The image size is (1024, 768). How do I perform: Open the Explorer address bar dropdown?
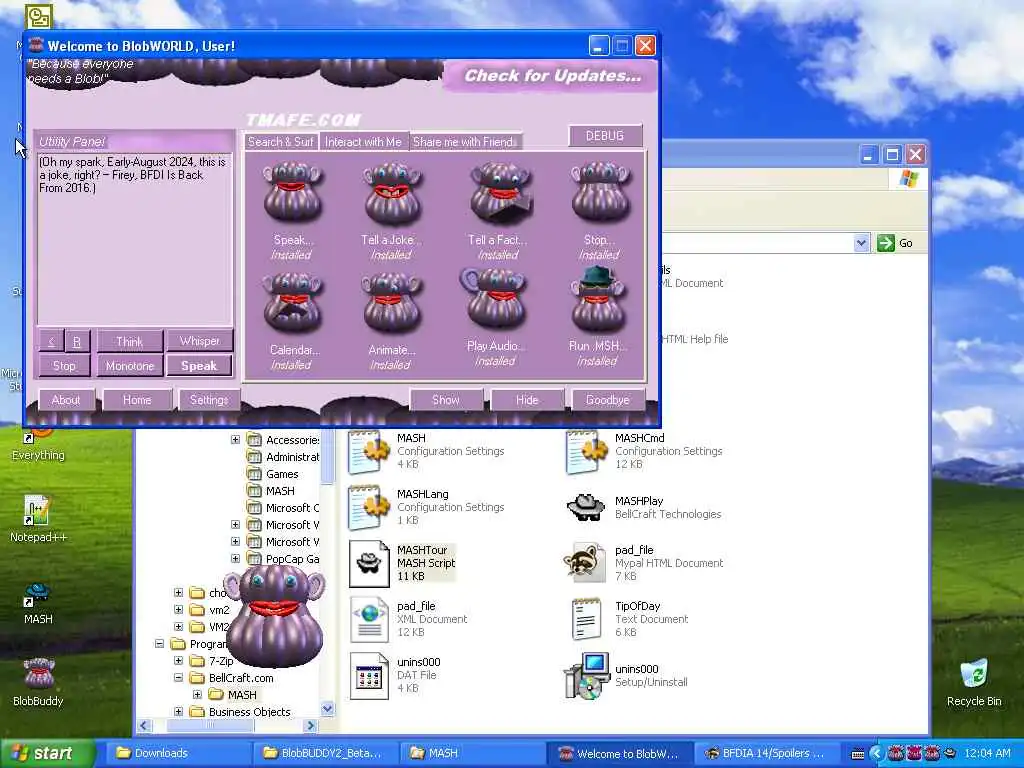coord(861,243)
